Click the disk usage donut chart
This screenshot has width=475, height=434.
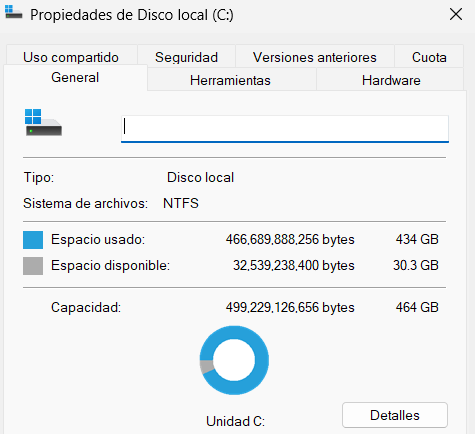coord(234,360)
